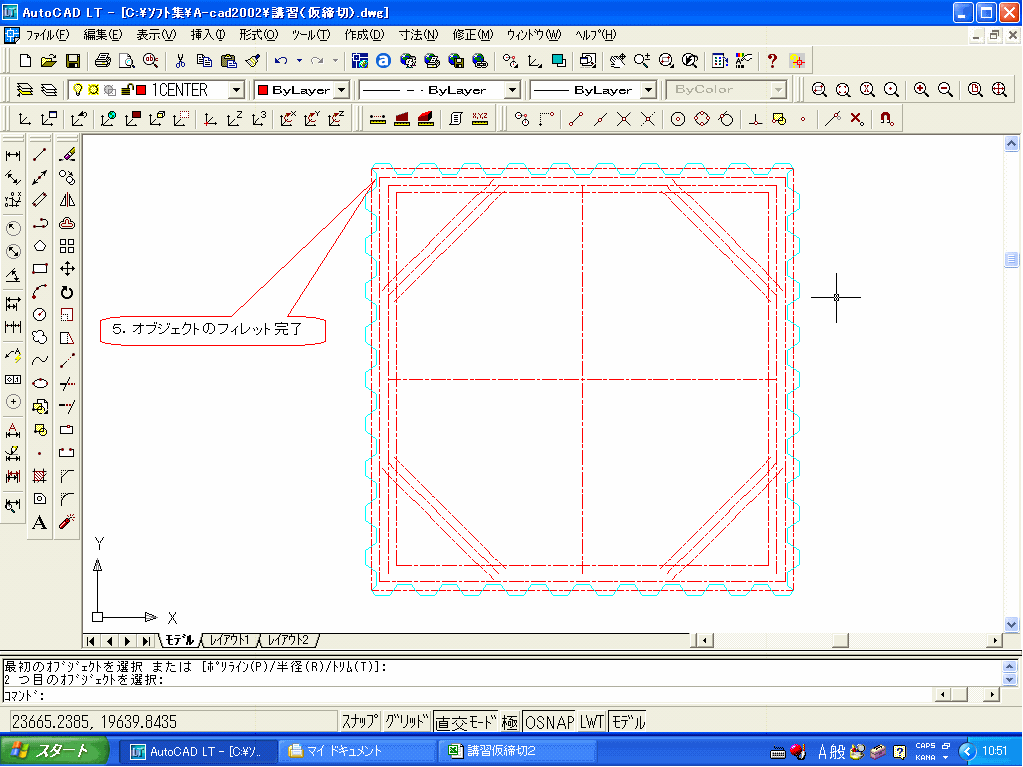Toggle モデル space button in status bar

628,721
